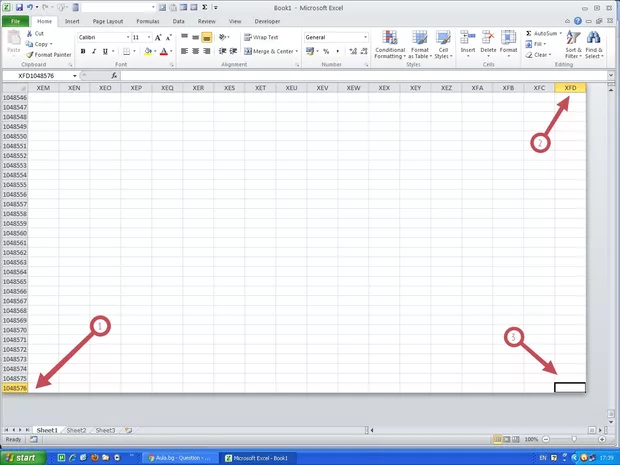This screenshot has width=620, height=465.
Task: Apply Accounting Number Format icon
Action: coord(310,51)
